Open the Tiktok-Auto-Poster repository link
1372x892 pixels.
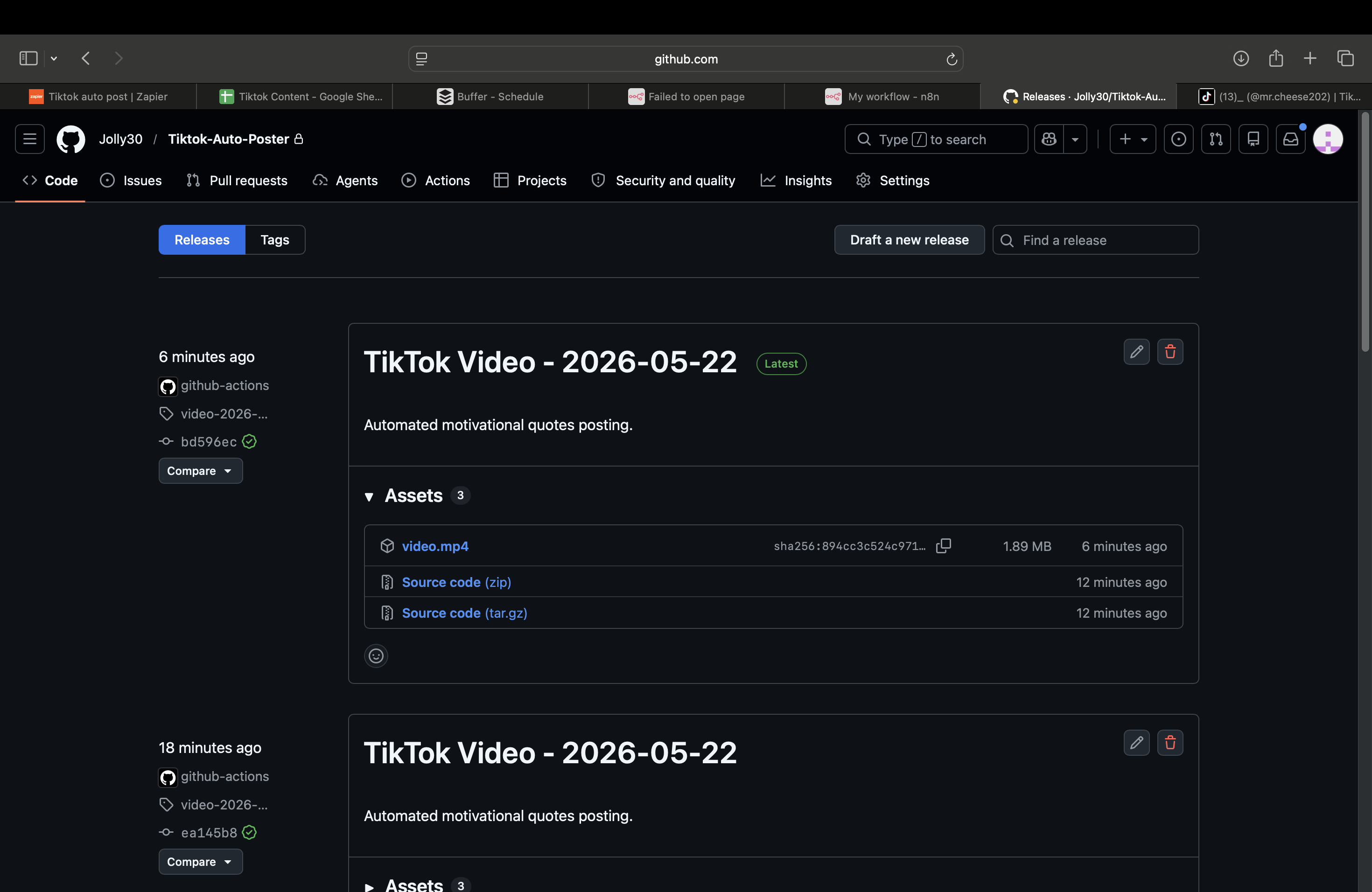pos(228,139)
